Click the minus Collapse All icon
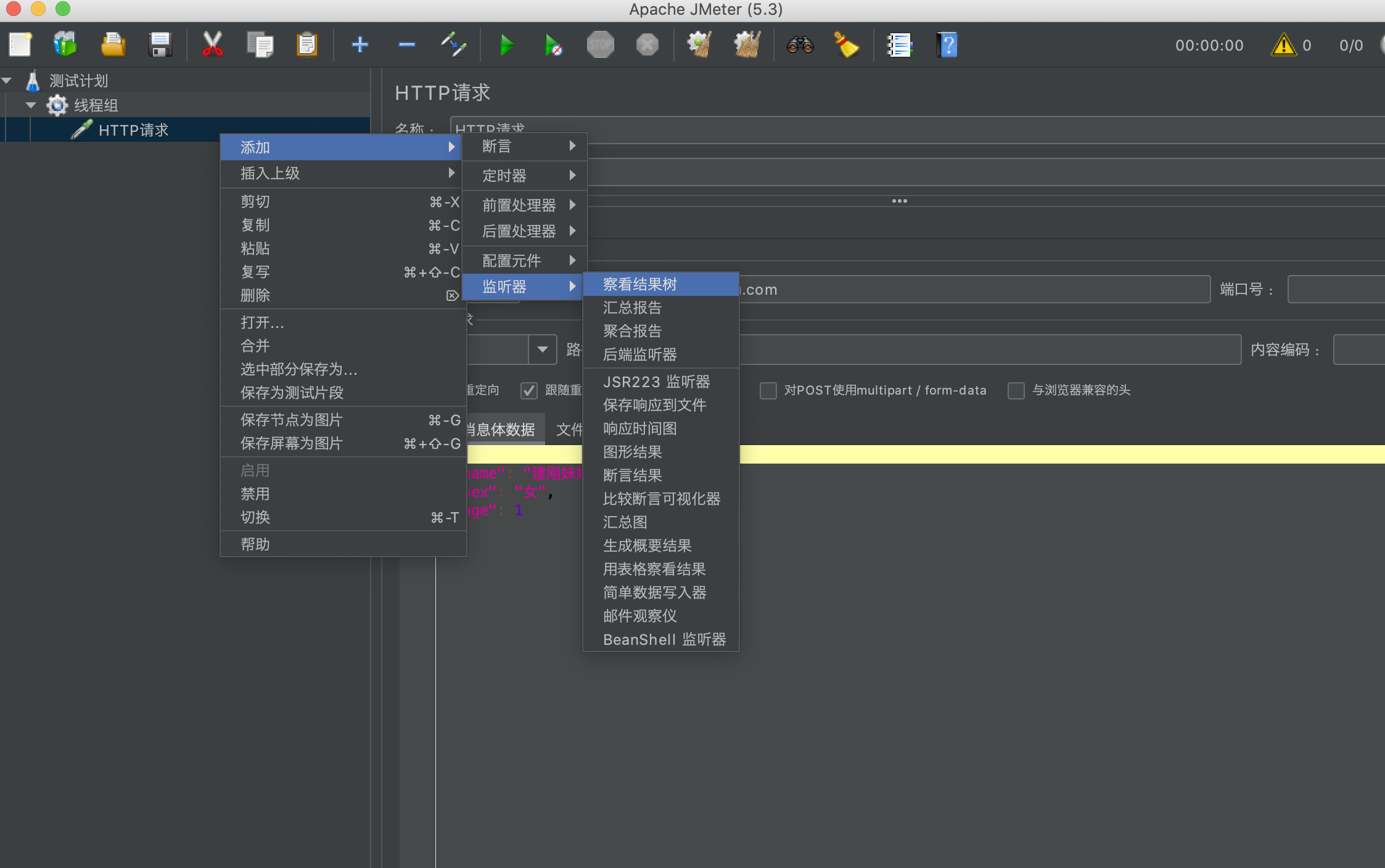This screenshot has height=868, width=1385. click(x=407, y=44)
